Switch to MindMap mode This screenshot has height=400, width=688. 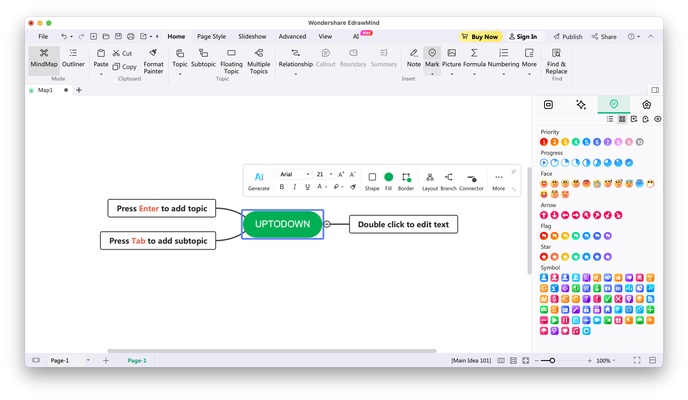[x=44, y=58]
